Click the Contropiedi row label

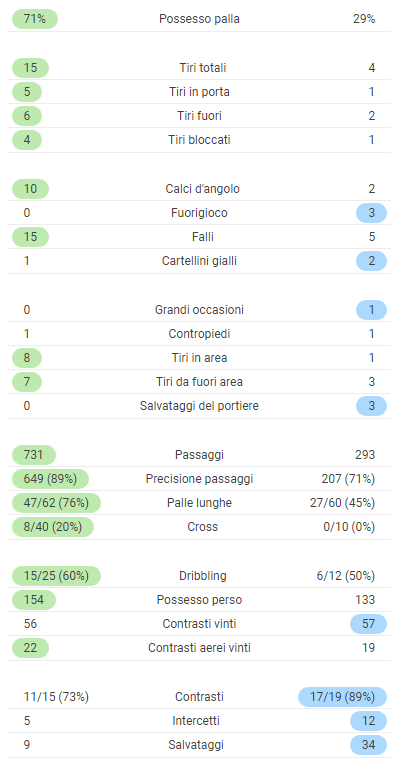click(199, 334)
